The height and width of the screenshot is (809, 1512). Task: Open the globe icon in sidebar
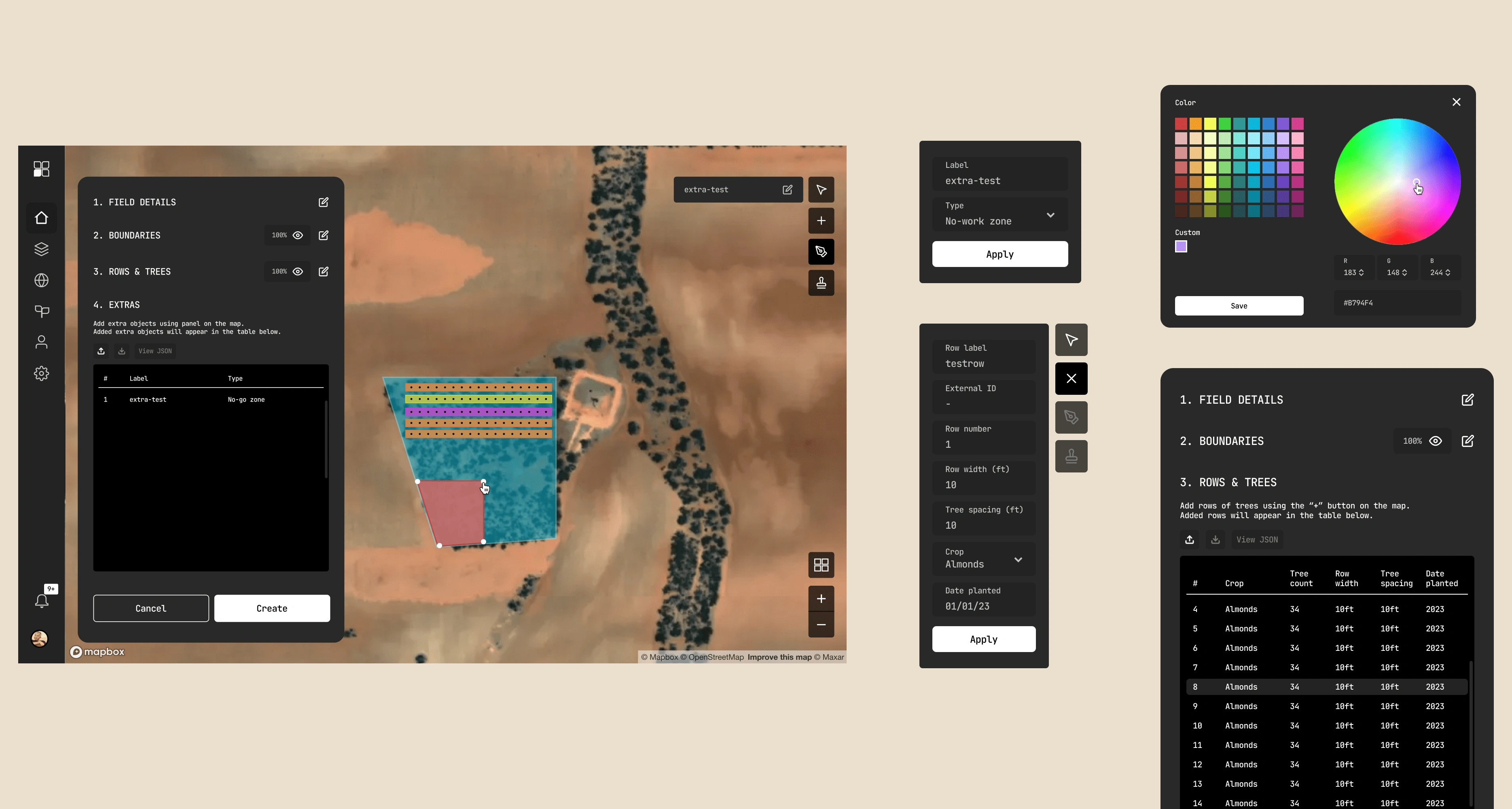41,280
